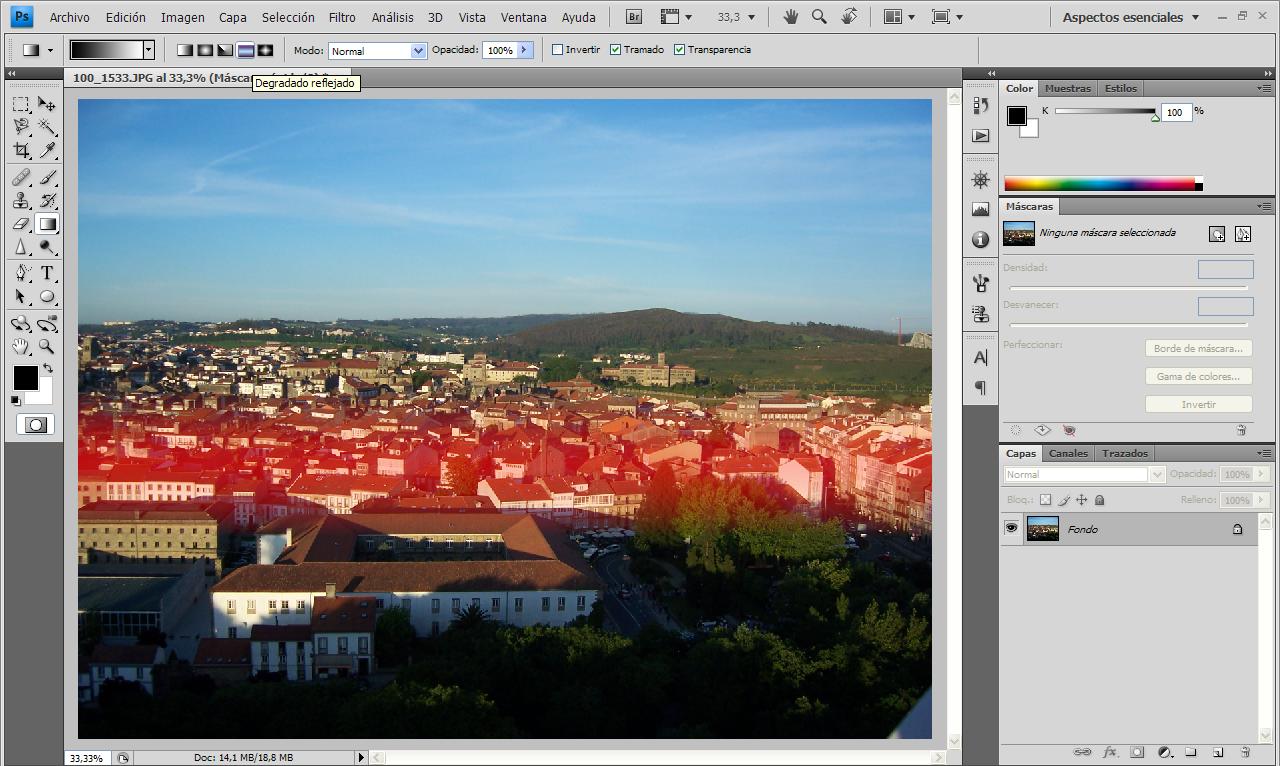This screenshot has width=1280, height=766.
Task: Switch to the Canales tab
Action: tap(1068, 453)
